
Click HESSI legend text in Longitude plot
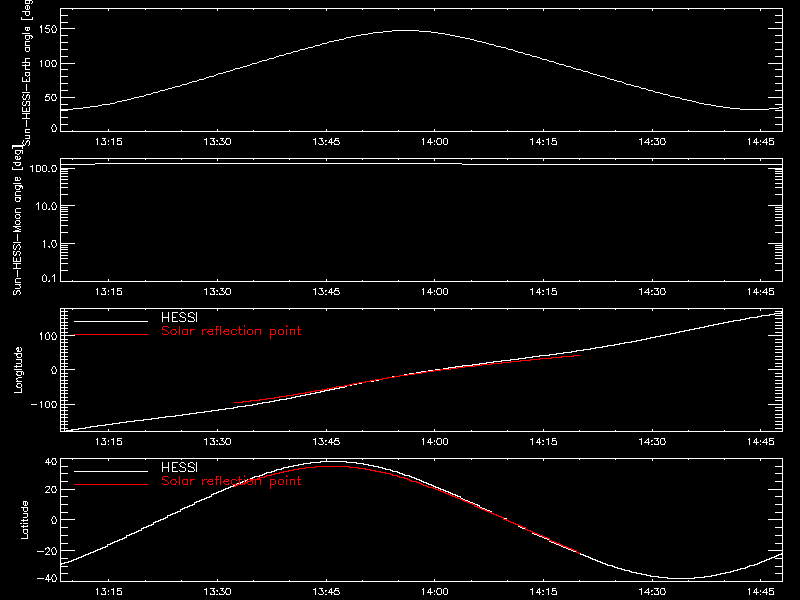179,317
